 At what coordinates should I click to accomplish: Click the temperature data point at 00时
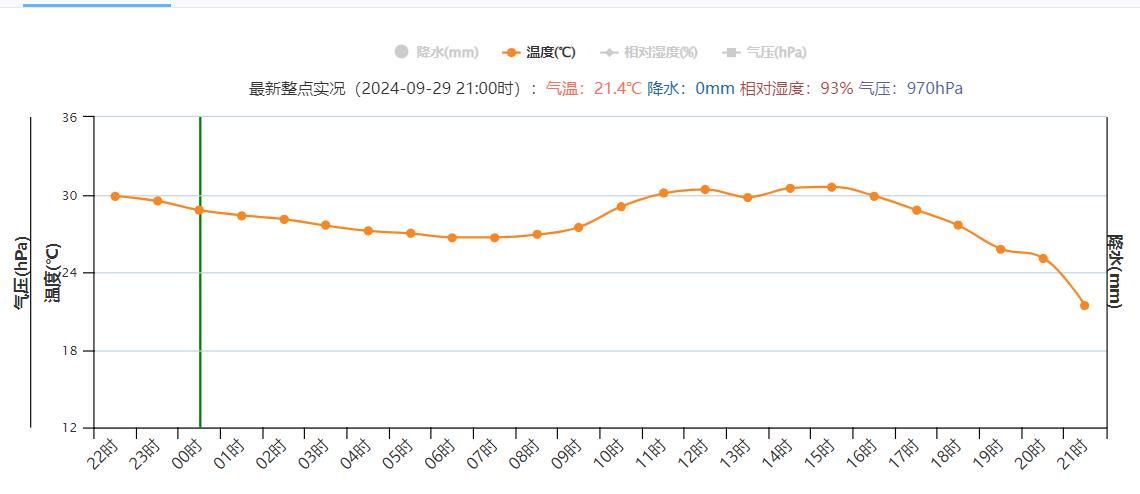click(x=199, y=210)
